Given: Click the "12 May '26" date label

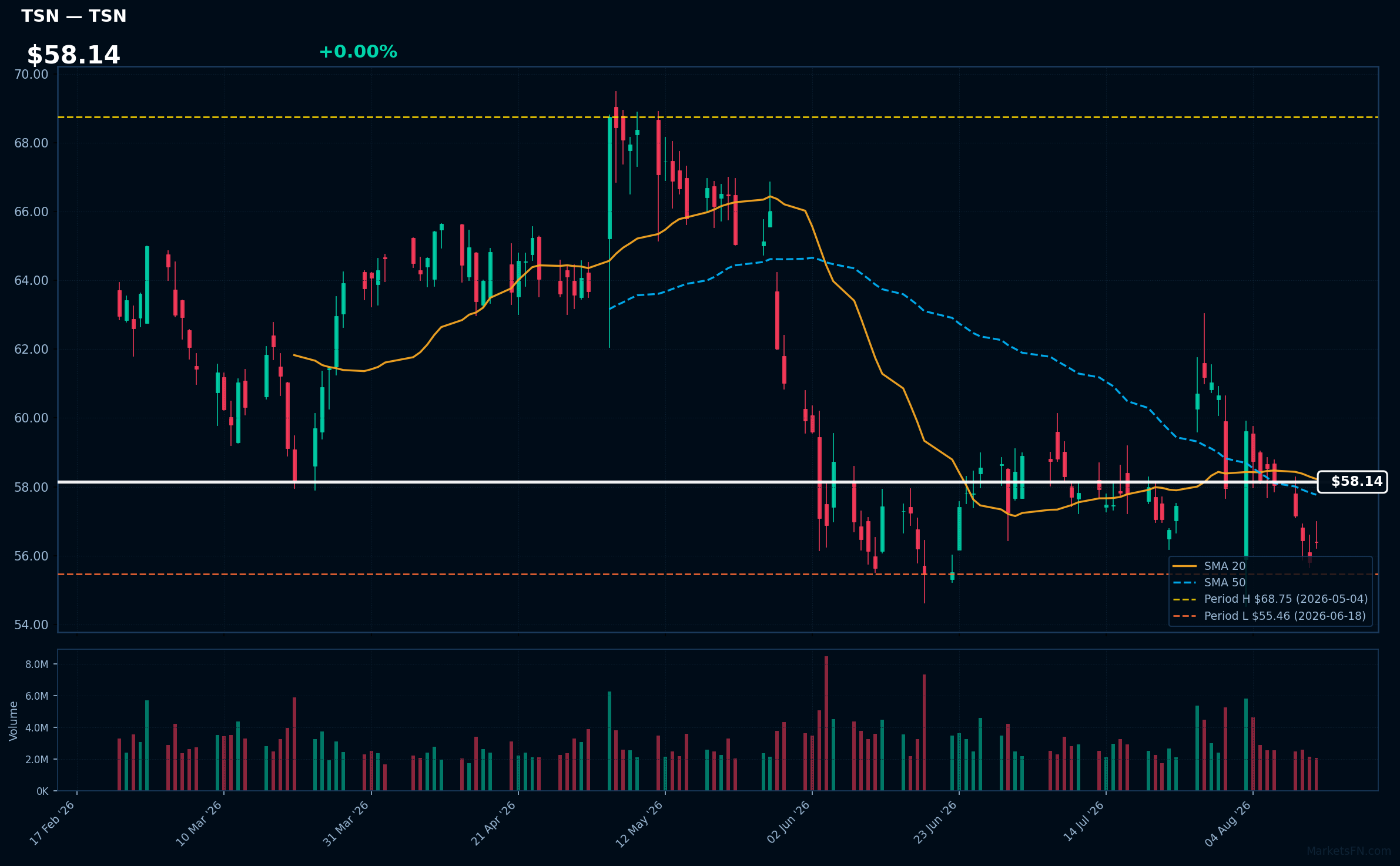Looking at the screenshot, I should click(x=639, y=823).
